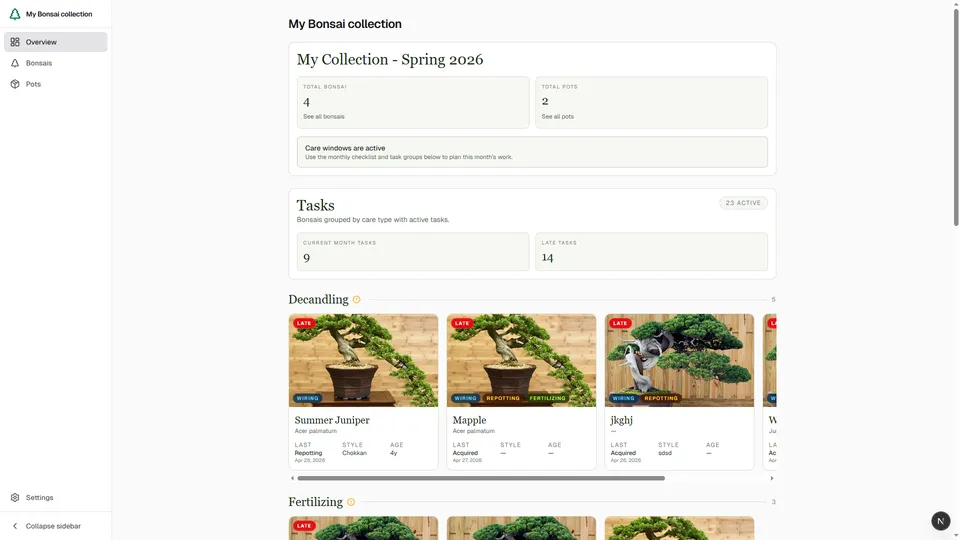Click the Wiring tag on jkghj card
Viewport: 960px width, 540px height.
click(623, 398)
